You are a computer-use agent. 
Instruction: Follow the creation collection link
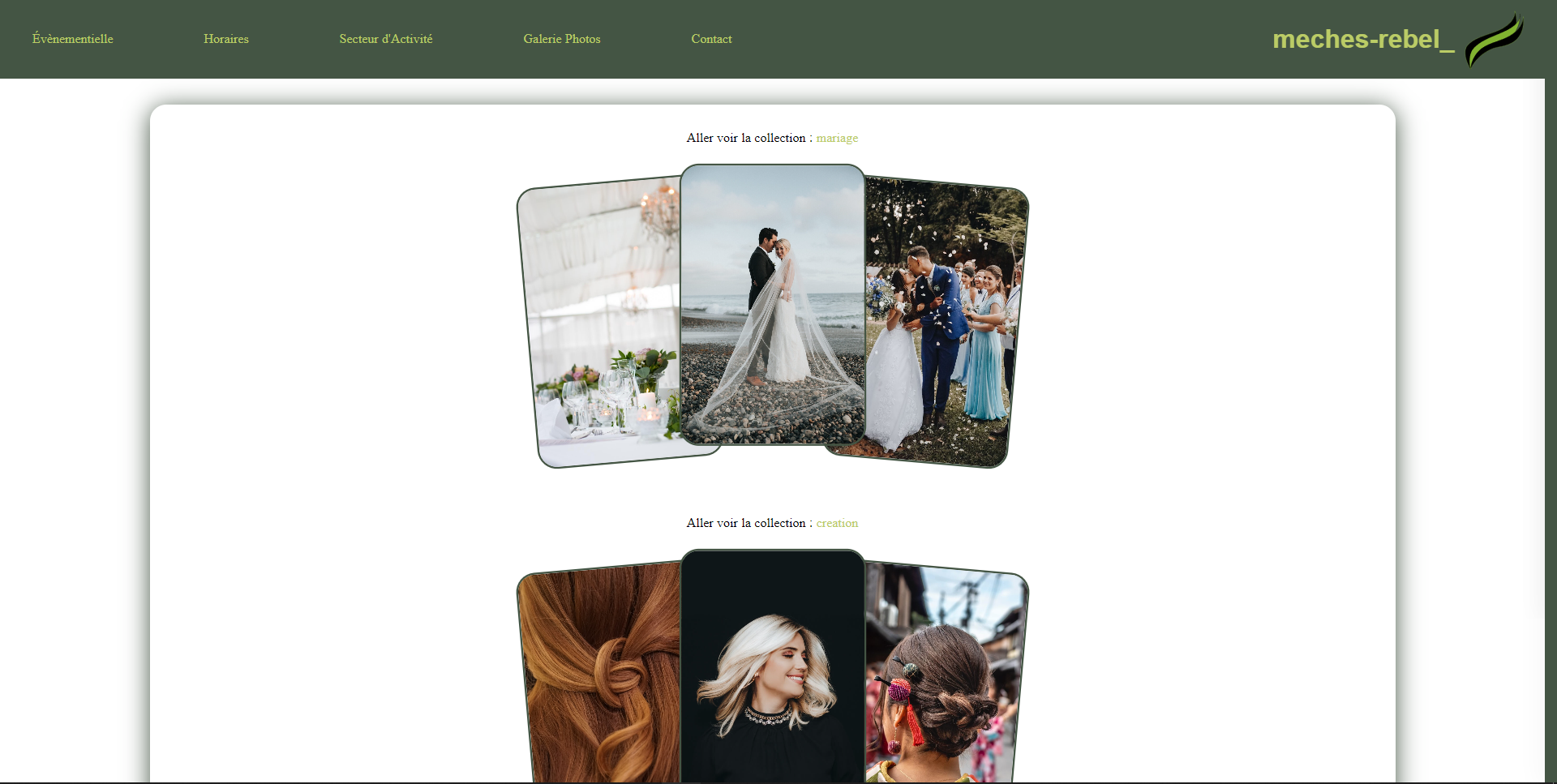point(836,523)
